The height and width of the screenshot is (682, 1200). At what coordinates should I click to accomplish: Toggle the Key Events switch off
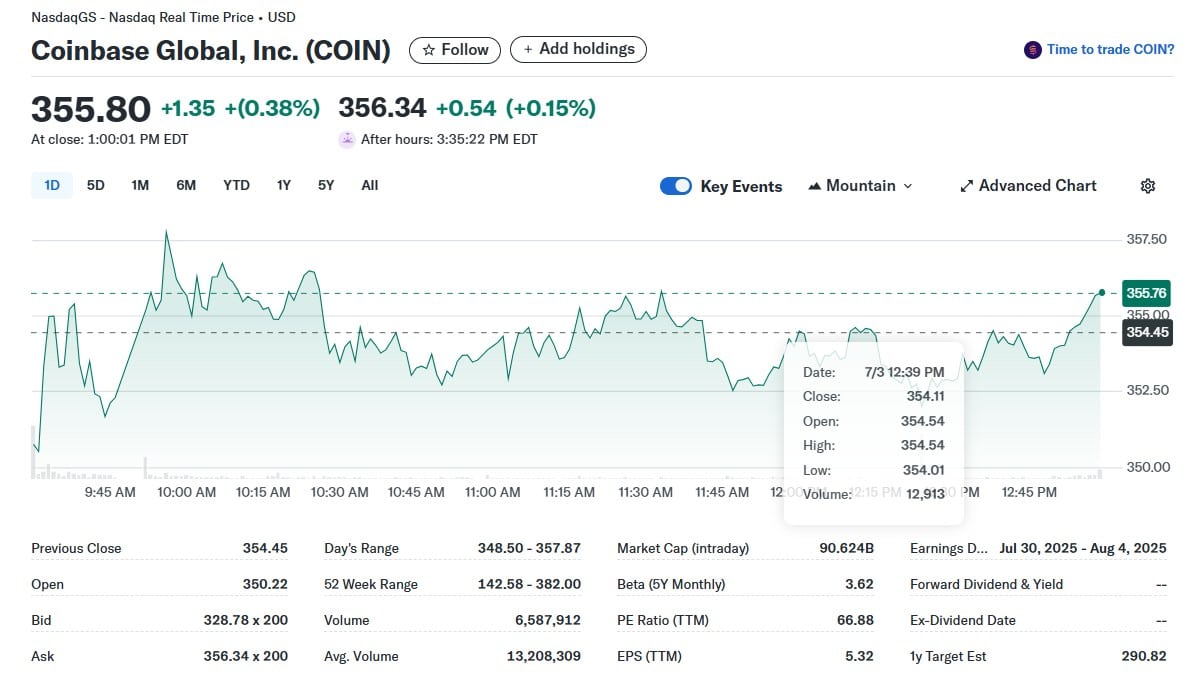click(676, 186)
